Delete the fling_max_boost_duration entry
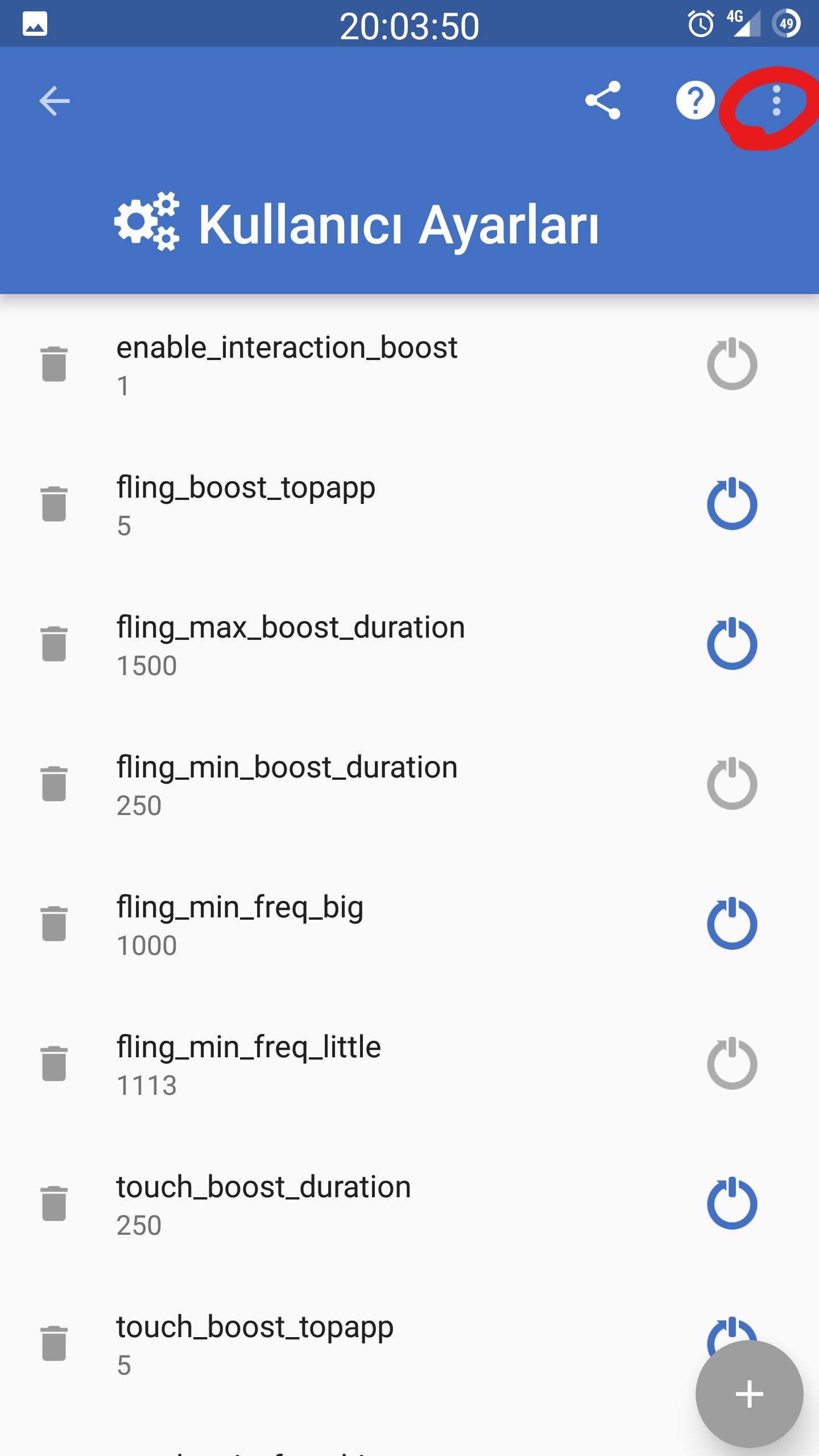The width and height of the screenshot is (819, 1456). point(54,644)
